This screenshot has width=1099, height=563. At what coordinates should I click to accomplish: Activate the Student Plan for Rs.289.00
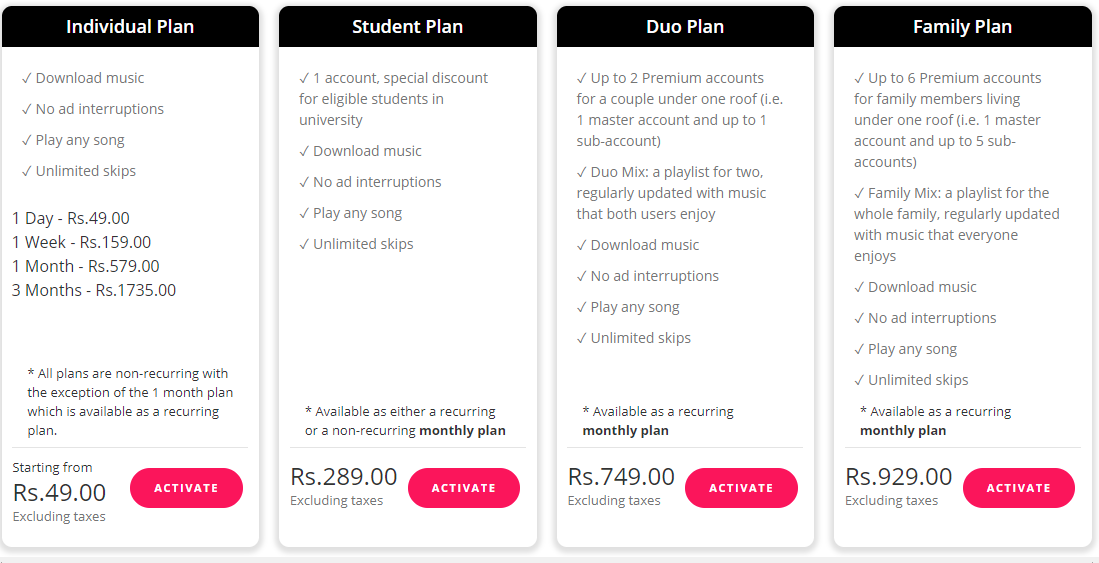tap(464, 488)
